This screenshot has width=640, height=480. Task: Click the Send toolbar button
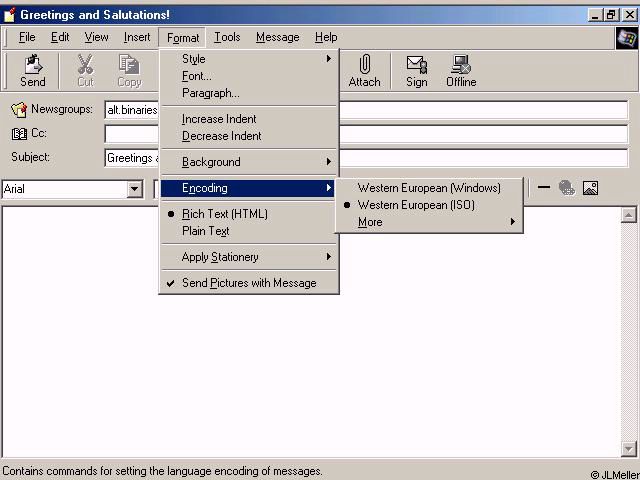(33, 71)
